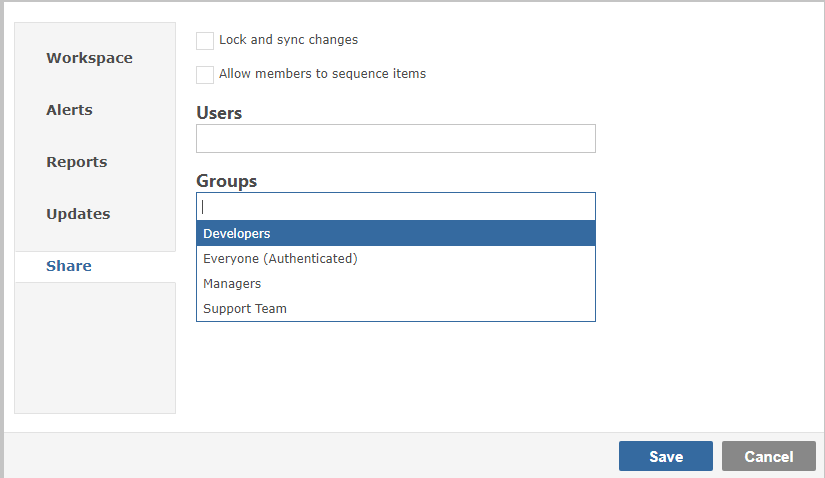Save the sharing settings

click(666, 456)
